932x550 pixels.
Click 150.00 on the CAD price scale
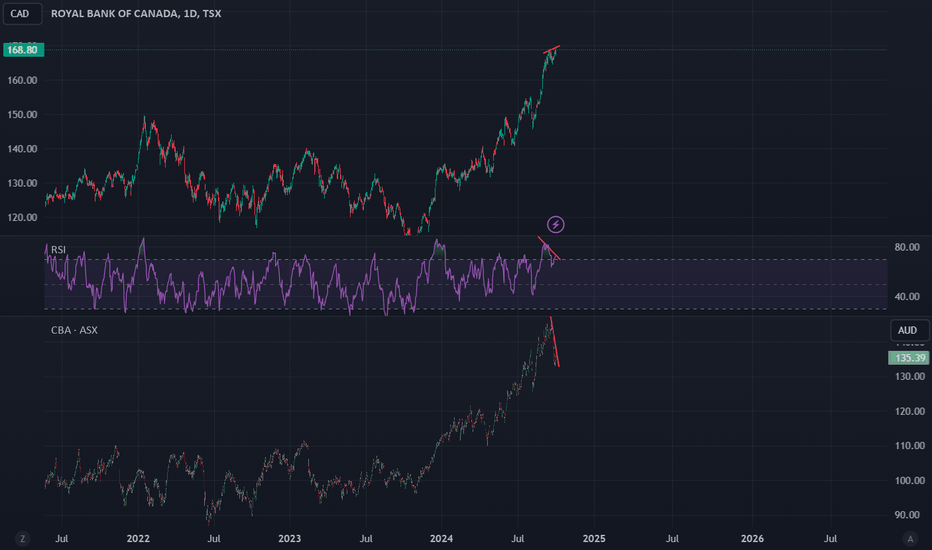tap(23, 115)
